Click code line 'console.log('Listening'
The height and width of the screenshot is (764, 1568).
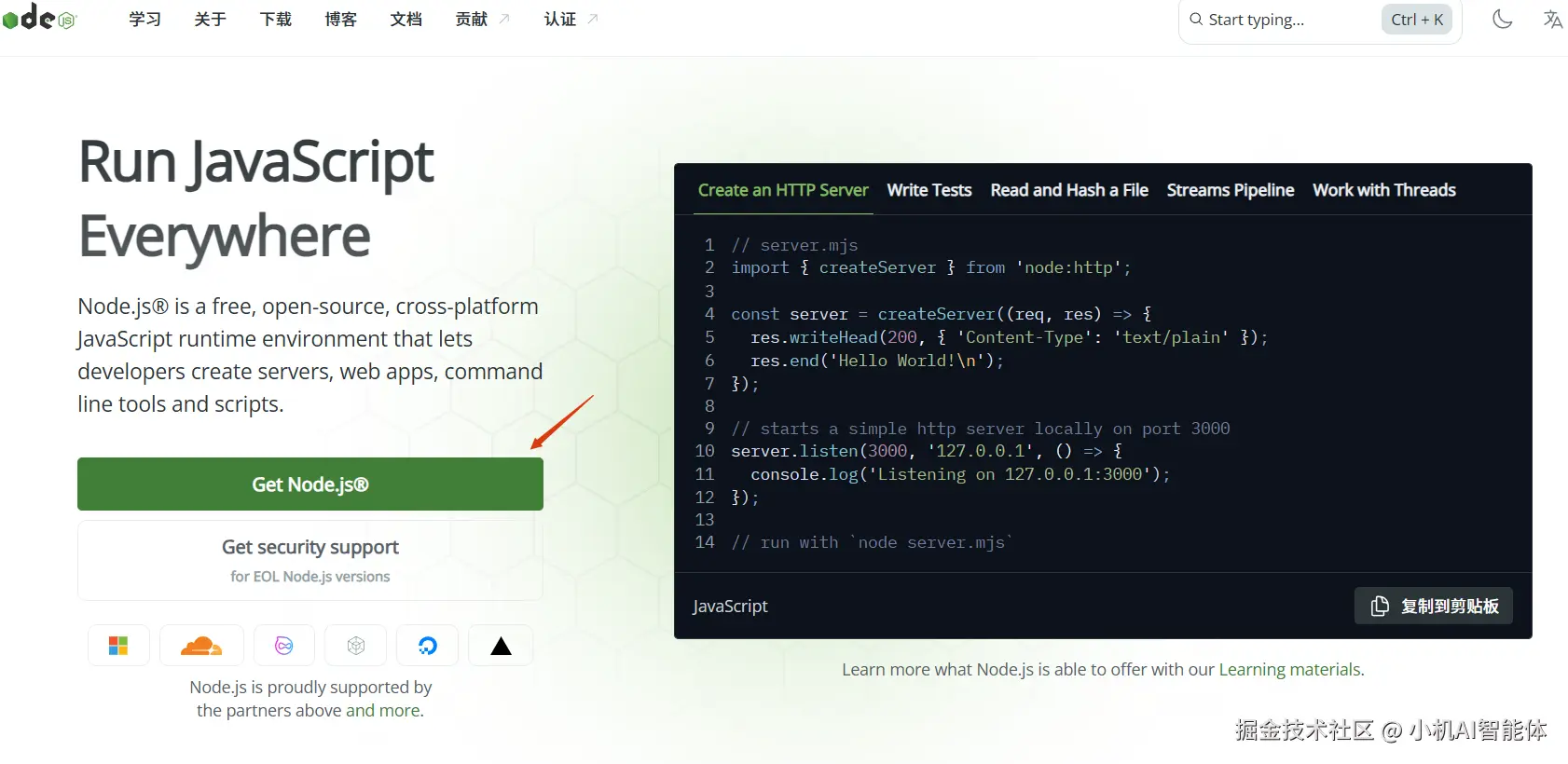[960, 474]
